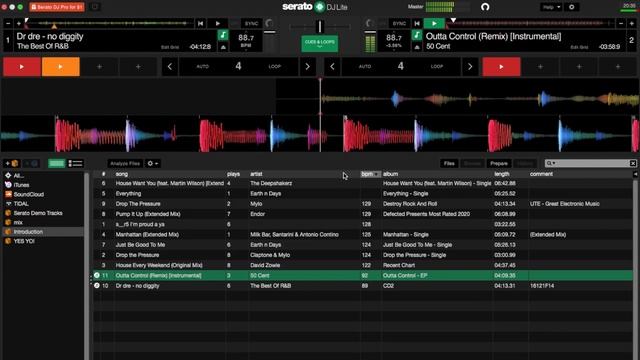Viewport: 640px width, 360px height.
Task: Click the minus button on deck 1 pitch
Action: pos(8,24)
